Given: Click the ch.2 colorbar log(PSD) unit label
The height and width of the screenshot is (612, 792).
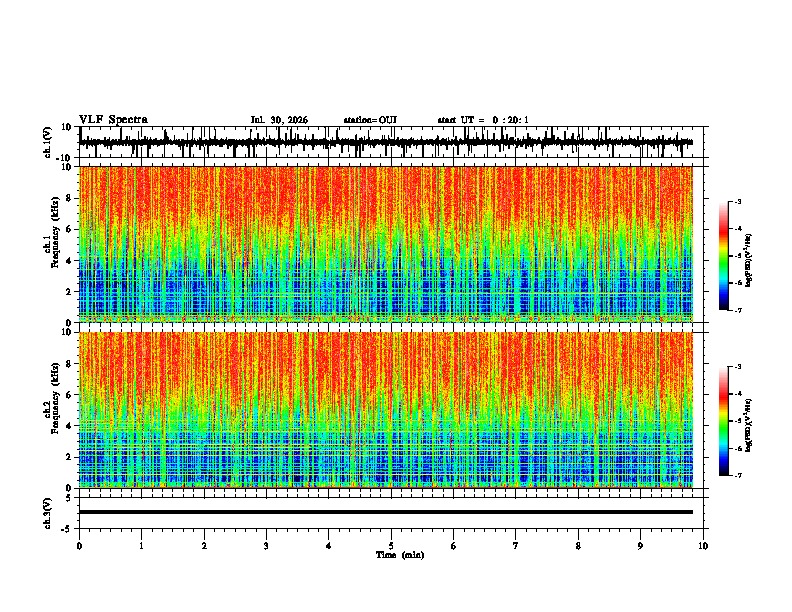Looking at the screenshot, I should coord(748,426).
